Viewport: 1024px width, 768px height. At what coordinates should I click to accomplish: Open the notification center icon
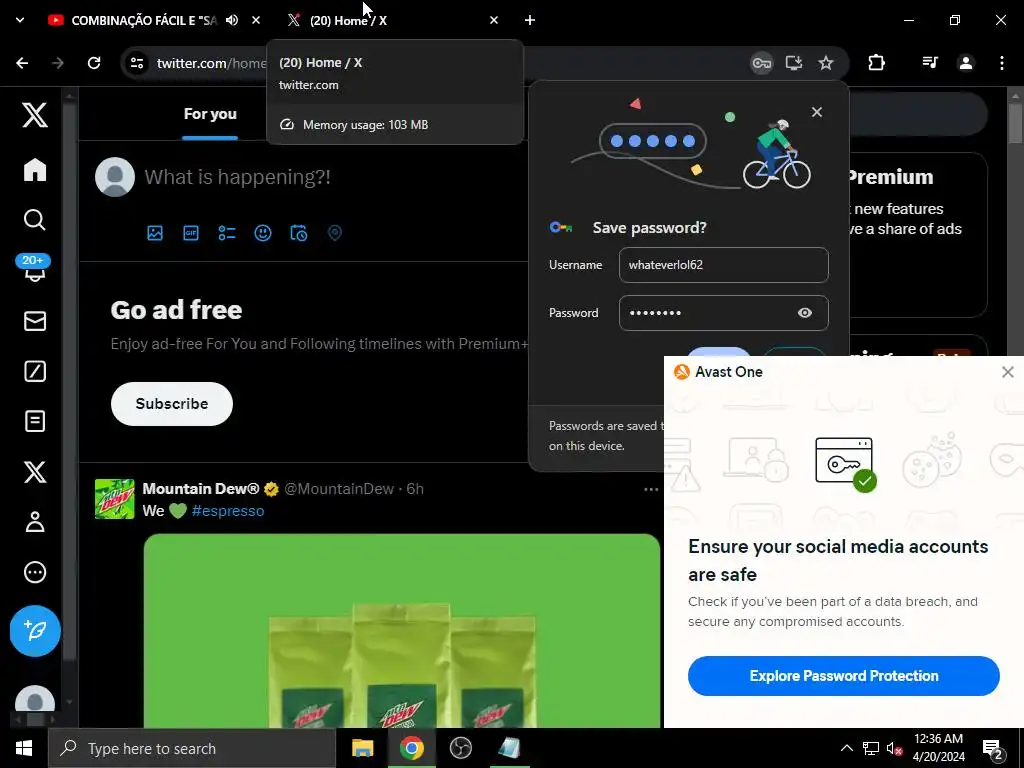(x=993, y=748)
